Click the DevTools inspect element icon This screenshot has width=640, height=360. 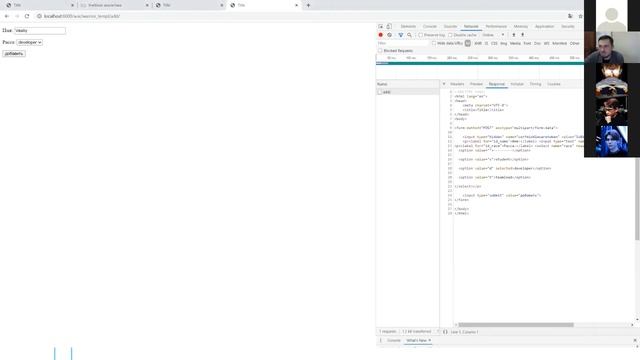click(380, 27)
